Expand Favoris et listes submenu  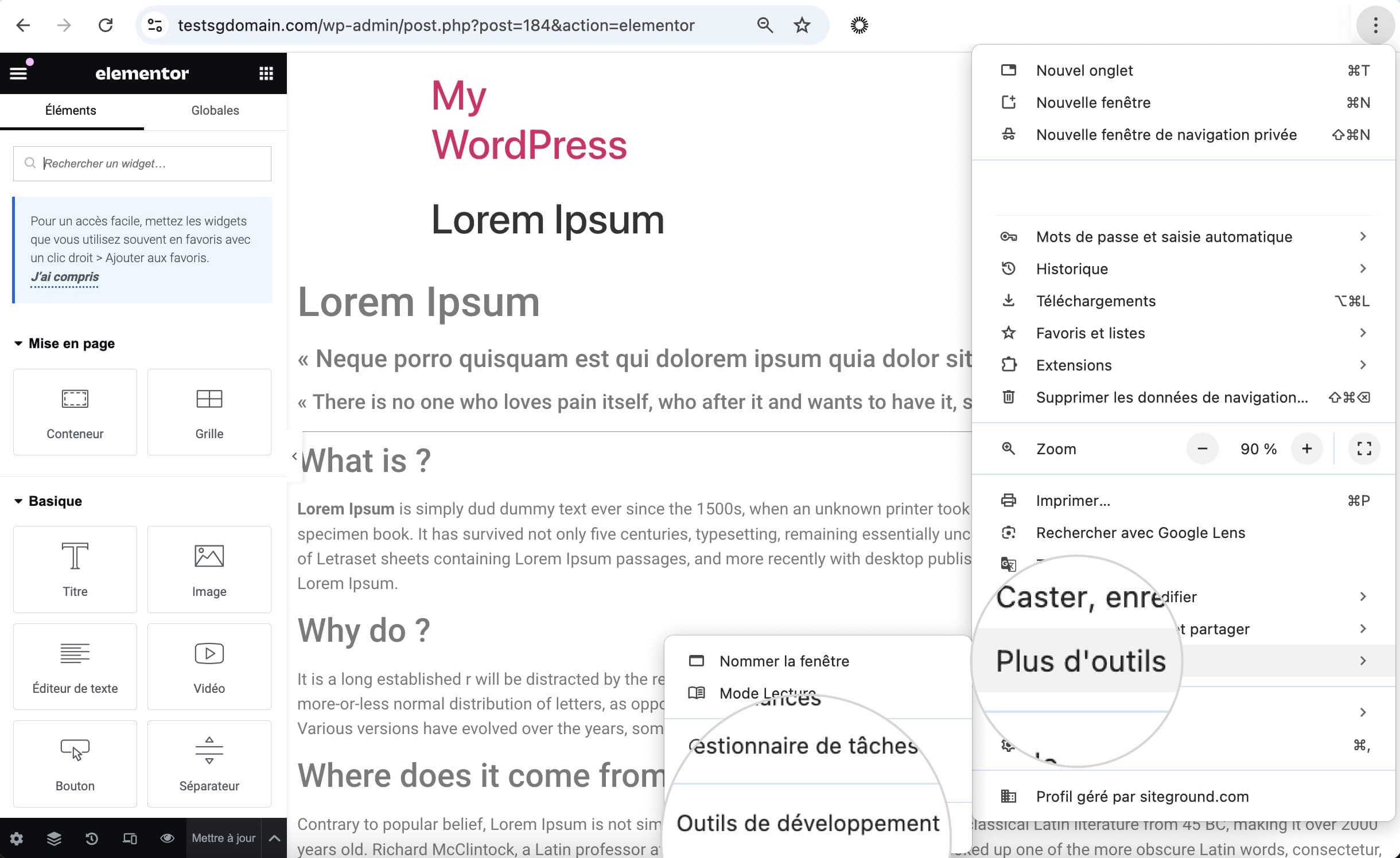point(1184,333)
